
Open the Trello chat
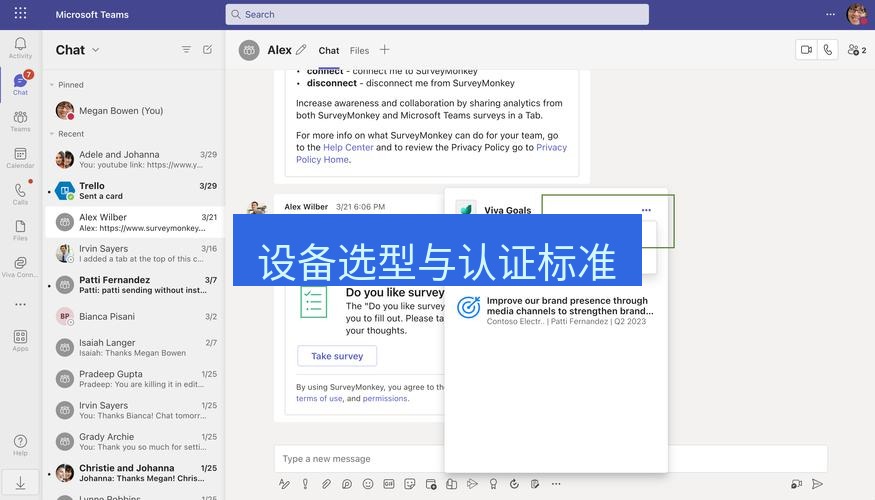tap(134, 190)
